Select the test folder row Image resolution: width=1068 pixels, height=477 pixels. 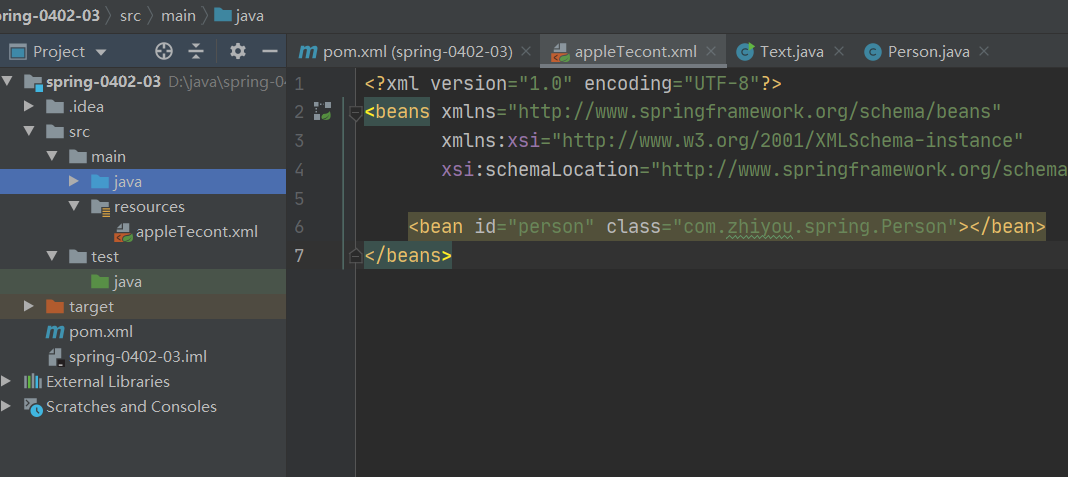pos(143,257)
